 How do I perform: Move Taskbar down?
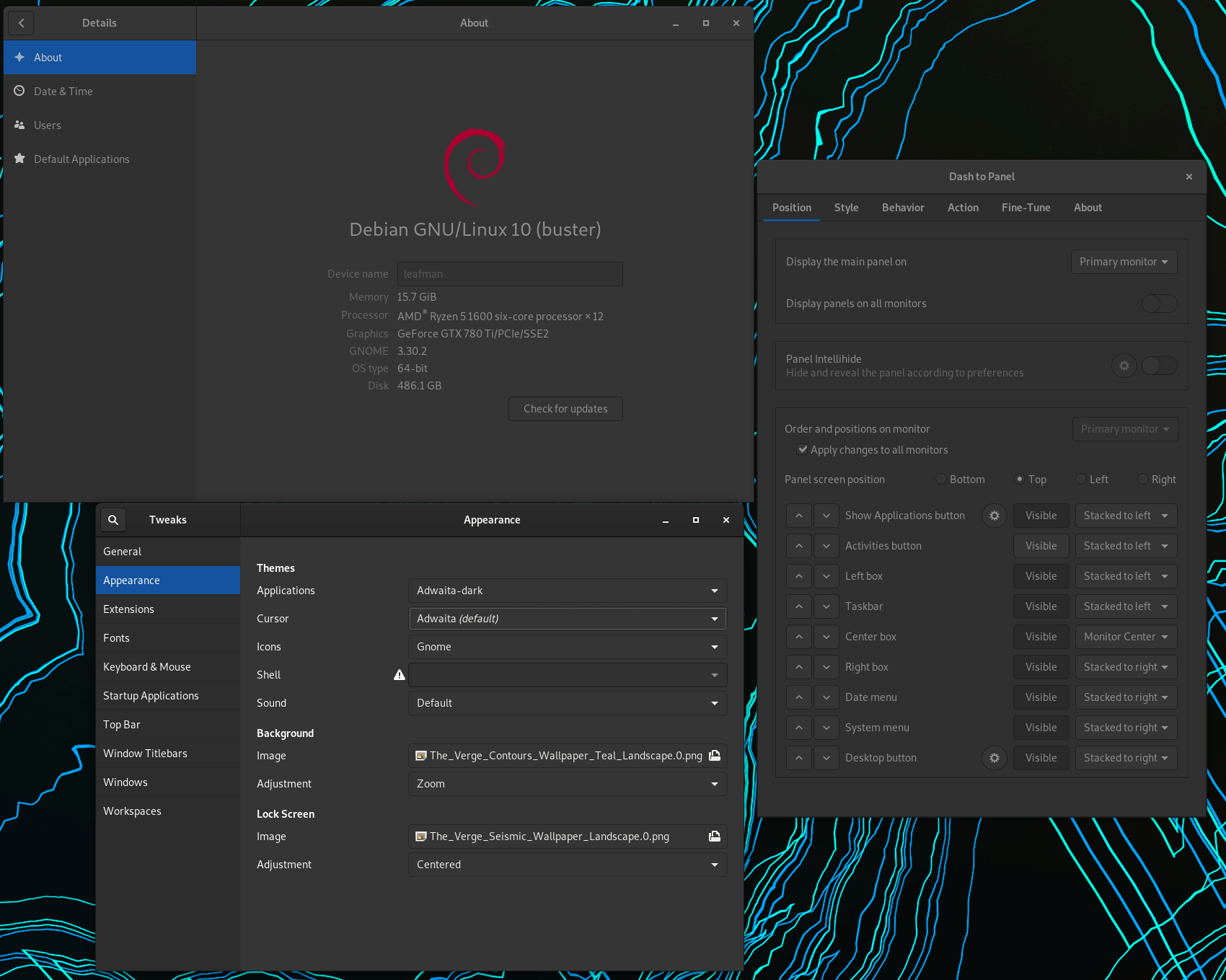[826, 606]
